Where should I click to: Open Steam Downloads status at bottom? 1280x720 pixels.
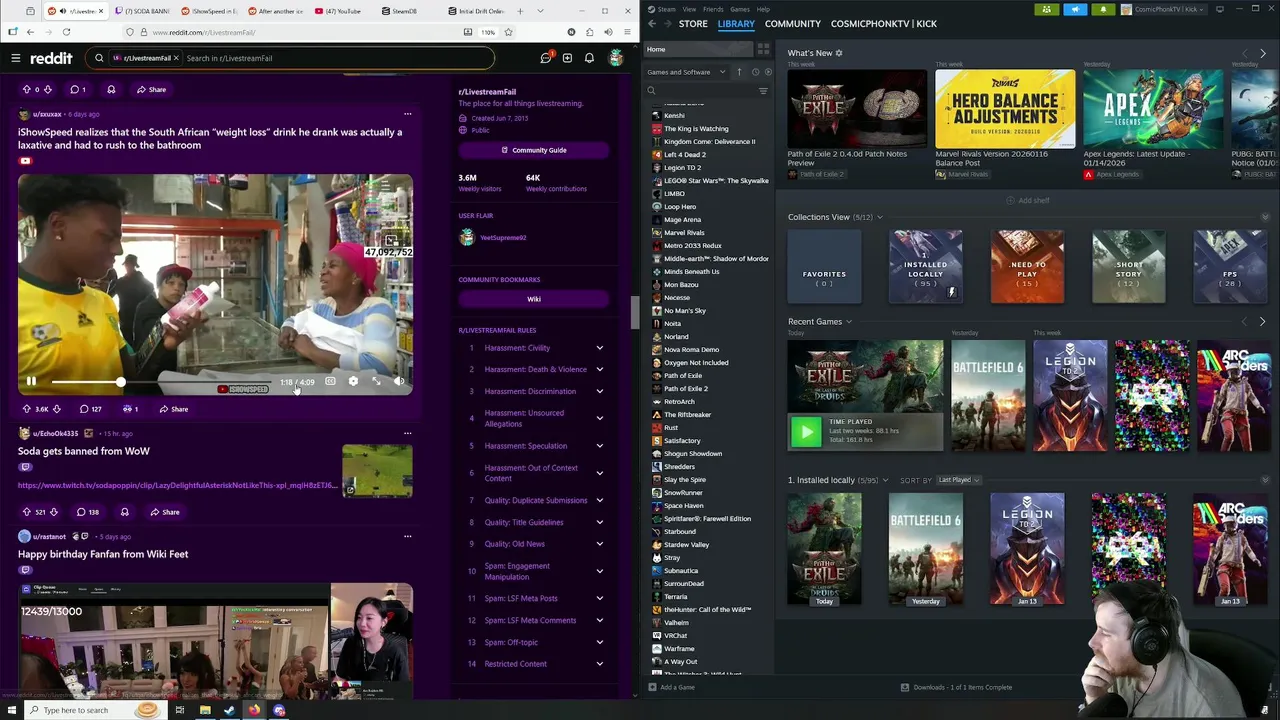[956, 687]
